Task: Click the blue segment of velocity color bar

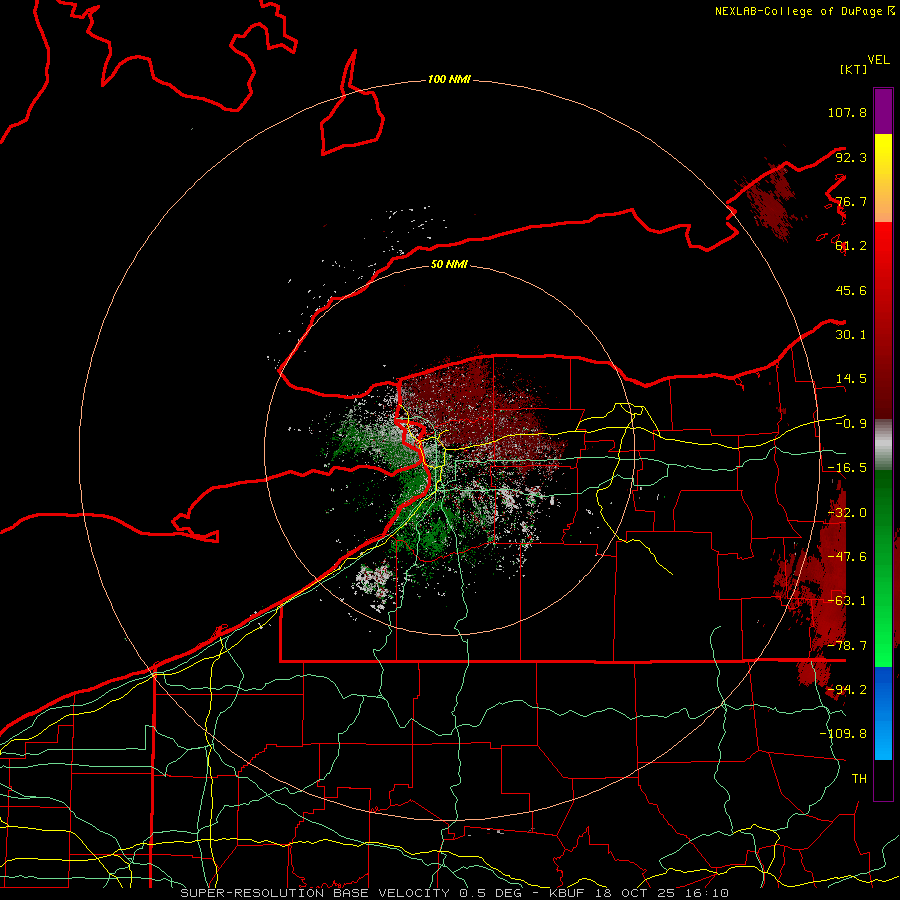Action: 883,713
